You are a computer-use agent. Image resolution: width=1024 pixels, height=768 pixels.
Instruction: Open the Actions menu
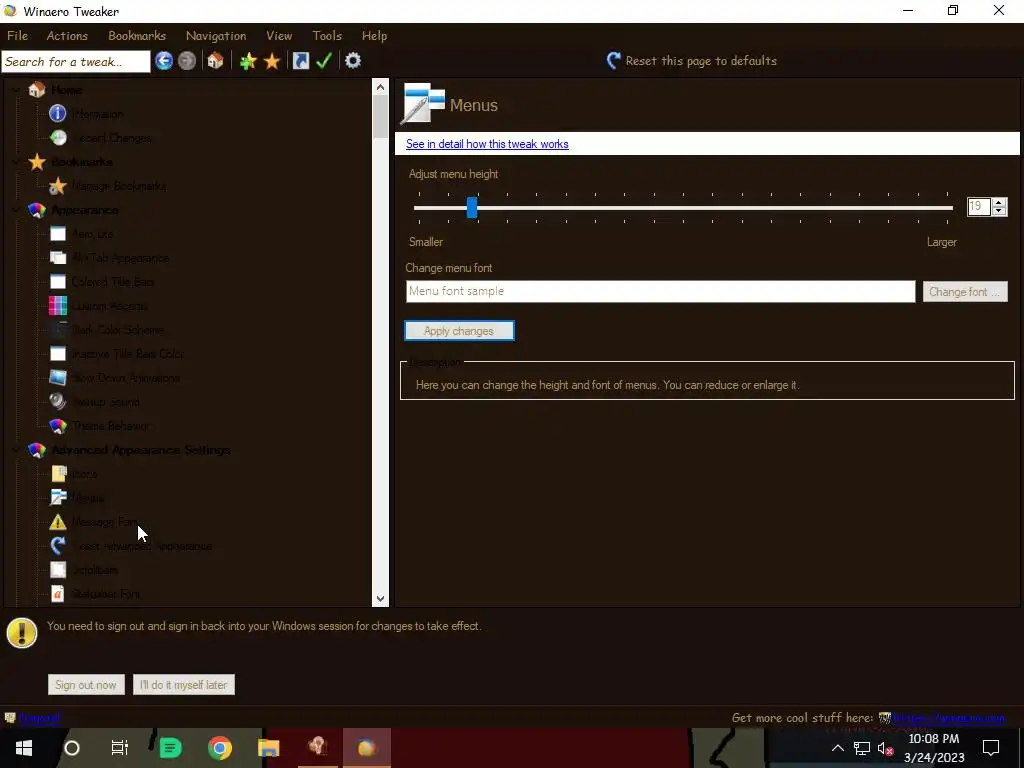(67, 36)
